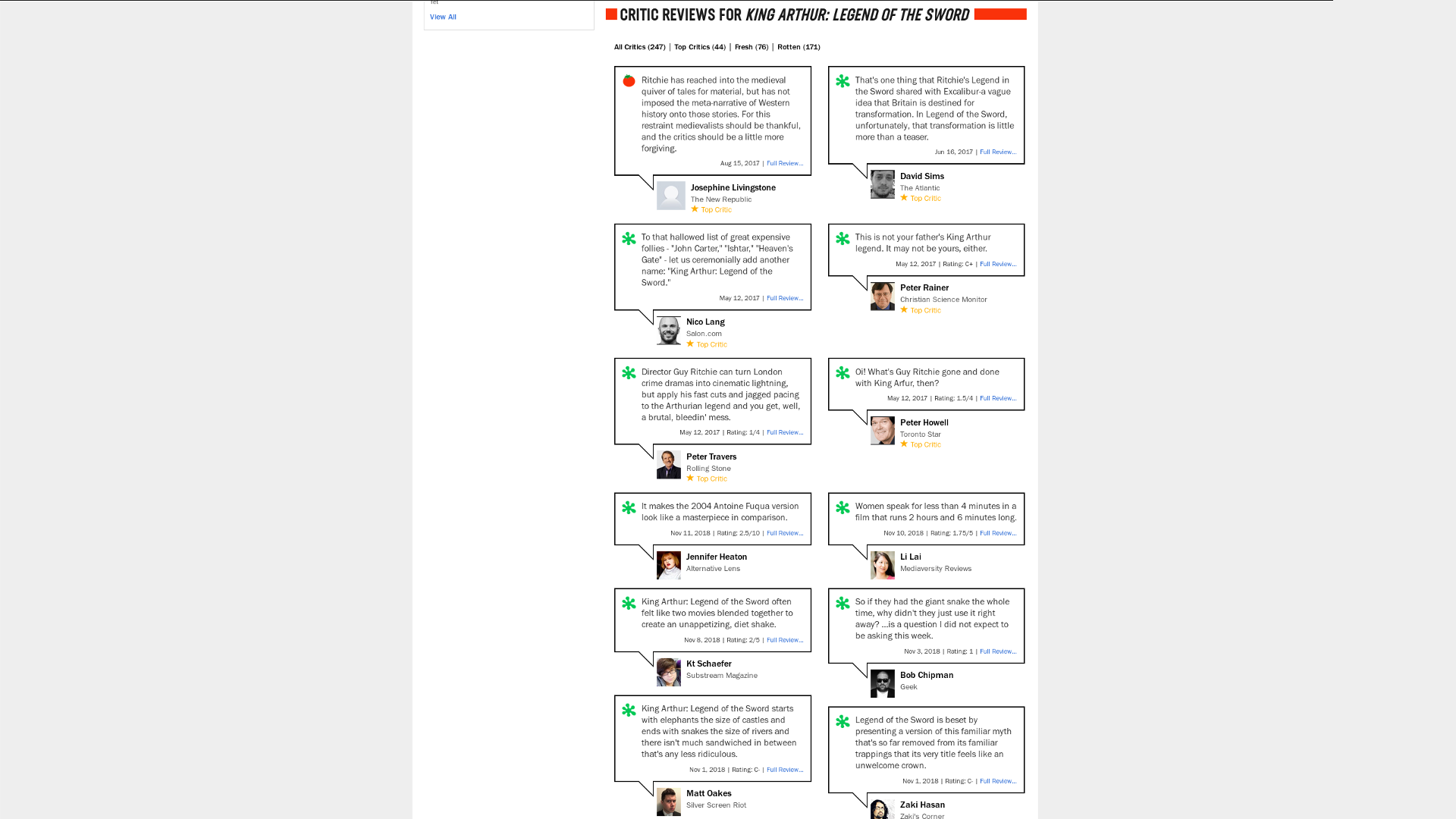This screenshot has width=1456, height=819.
Task: Click the Top Critic star under David Sims
Action: click(904, 197)
